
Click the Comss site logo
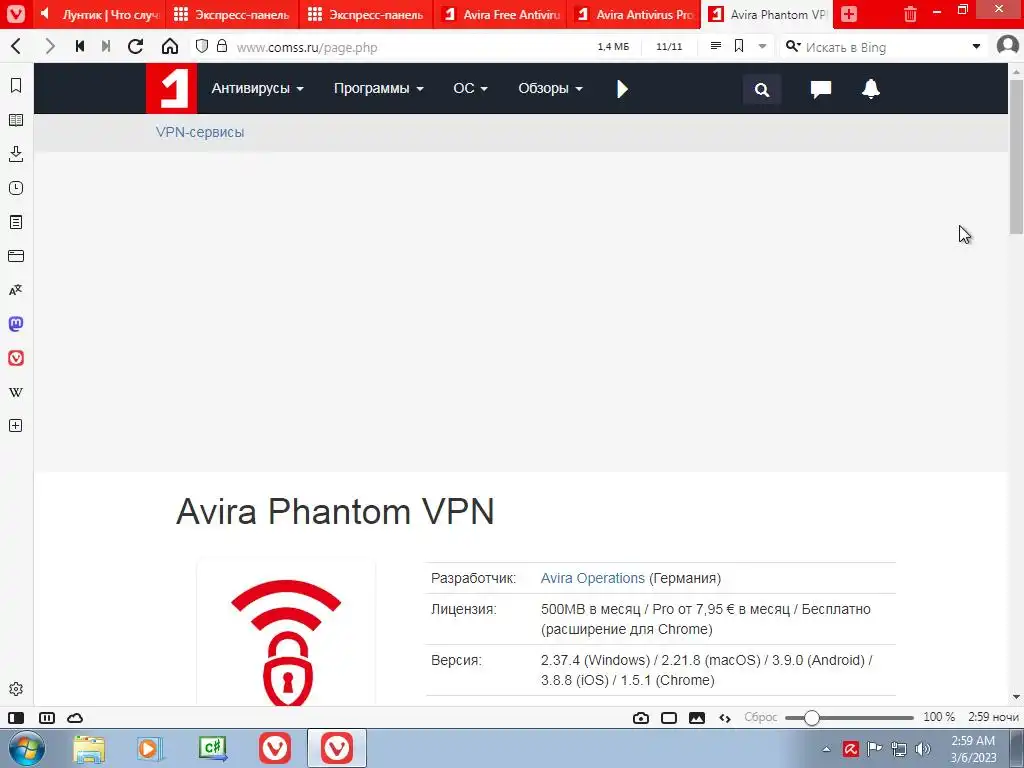tap(171, 88)
